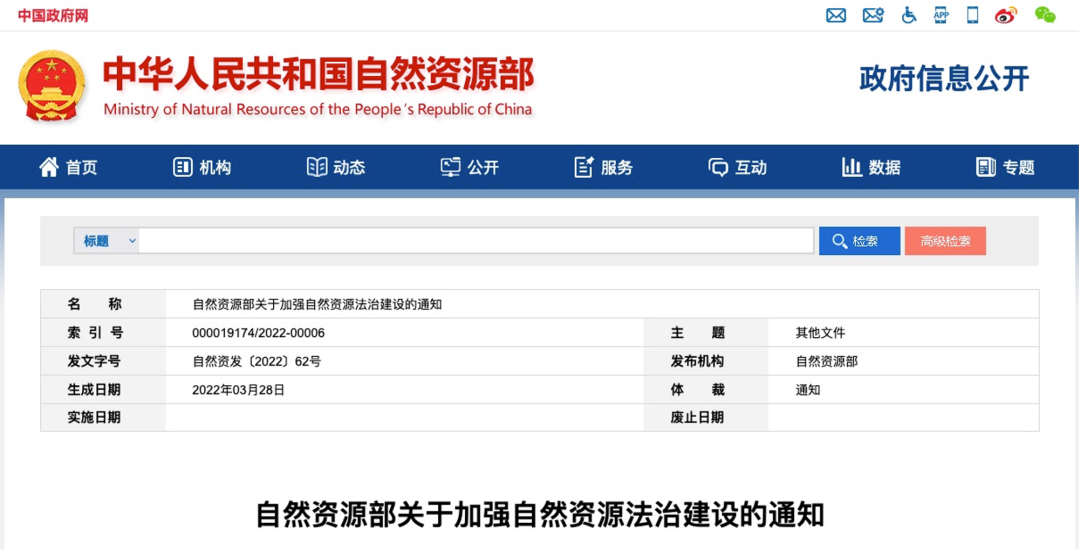Click the envelope with arrow icon
Image resolution: width=1080 pixels, height=550 pixels.
click(873, 15)
